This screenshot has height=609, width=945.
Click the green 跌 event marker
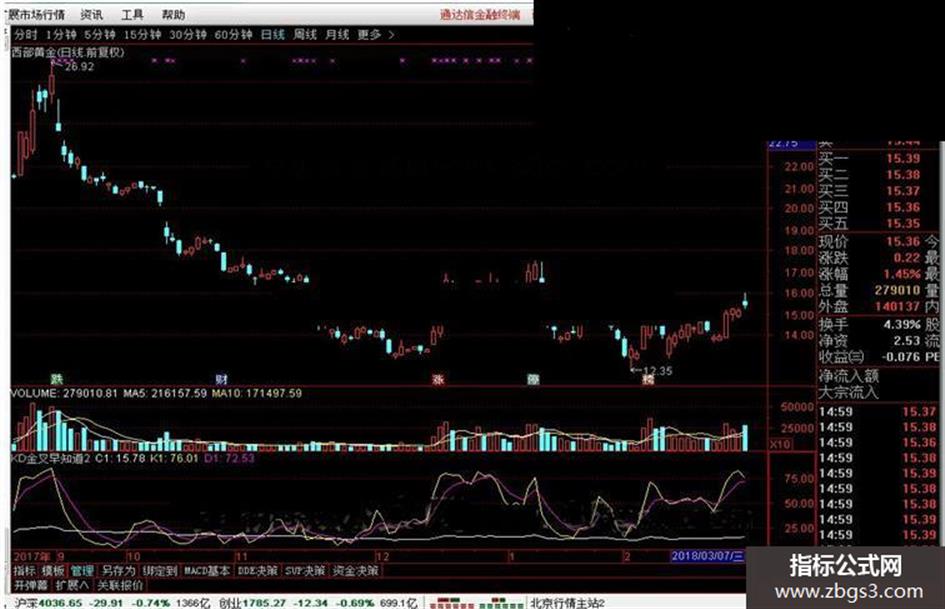[x=57, y=379]
